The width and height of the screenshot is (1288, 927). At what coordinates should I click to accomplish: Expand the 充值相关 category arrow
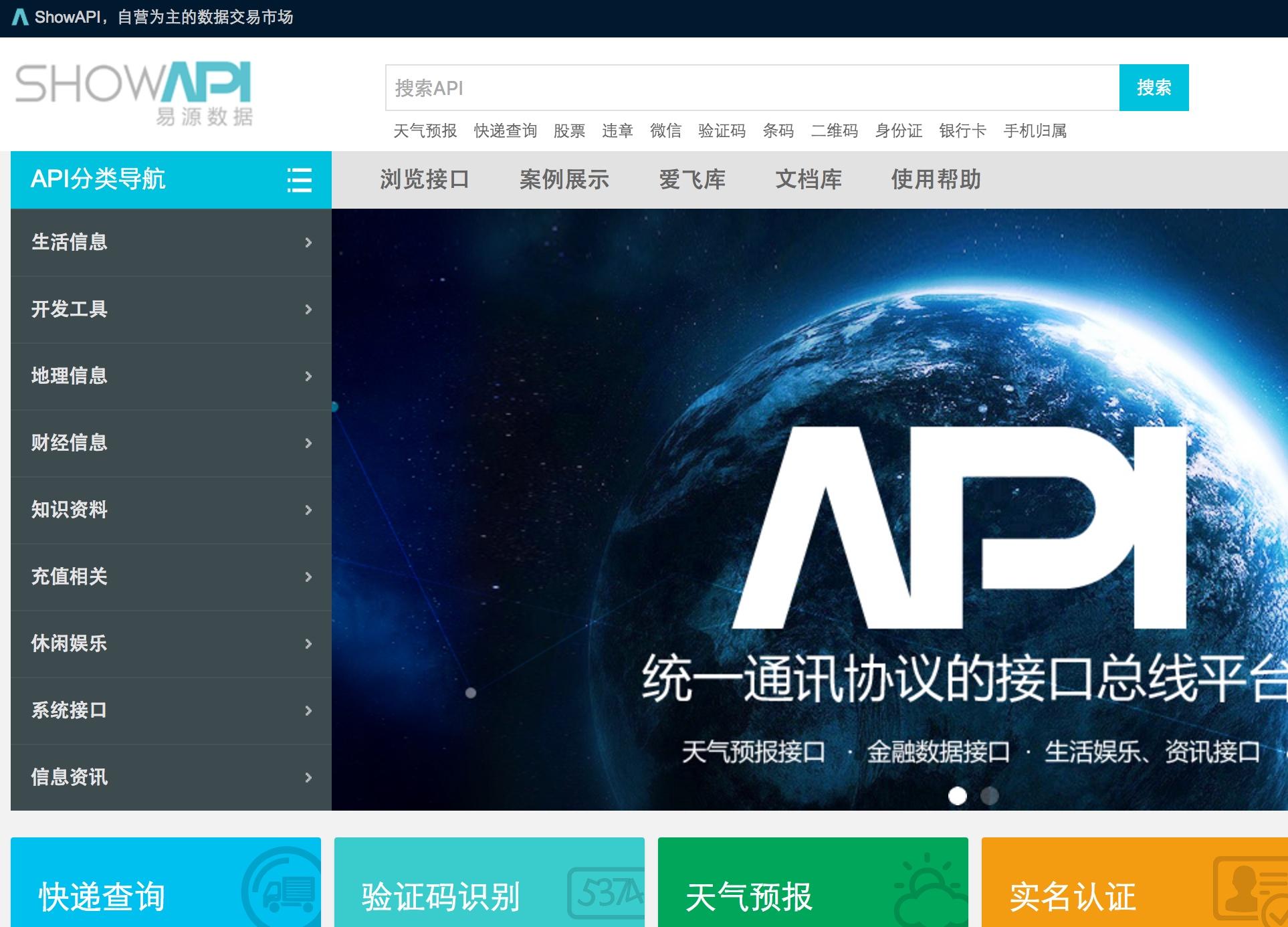[x=308, y=577]
